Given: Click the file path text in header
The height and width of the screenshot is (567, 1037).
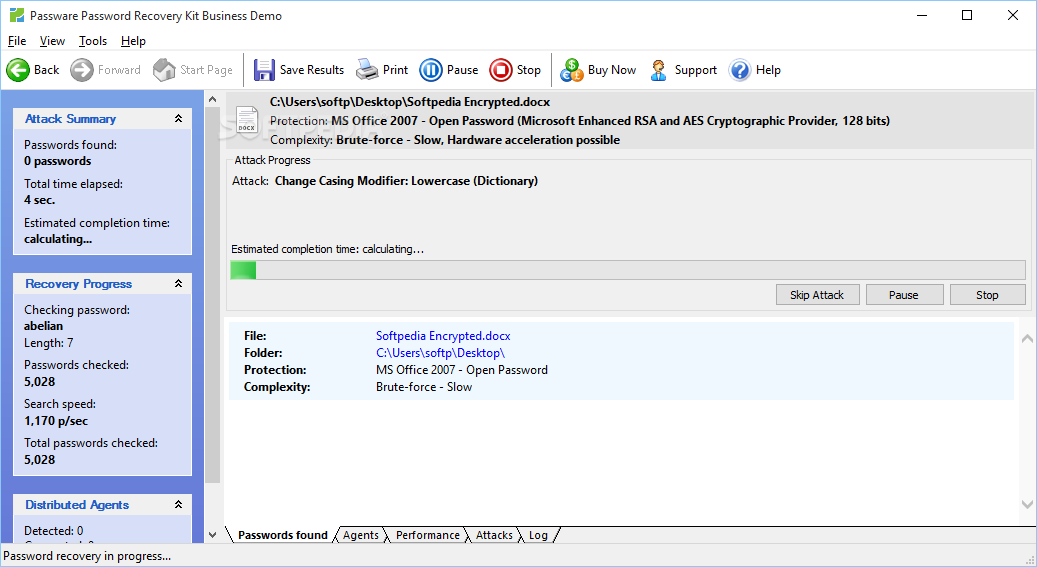Looking at the screenshot, I should (409, 102).
